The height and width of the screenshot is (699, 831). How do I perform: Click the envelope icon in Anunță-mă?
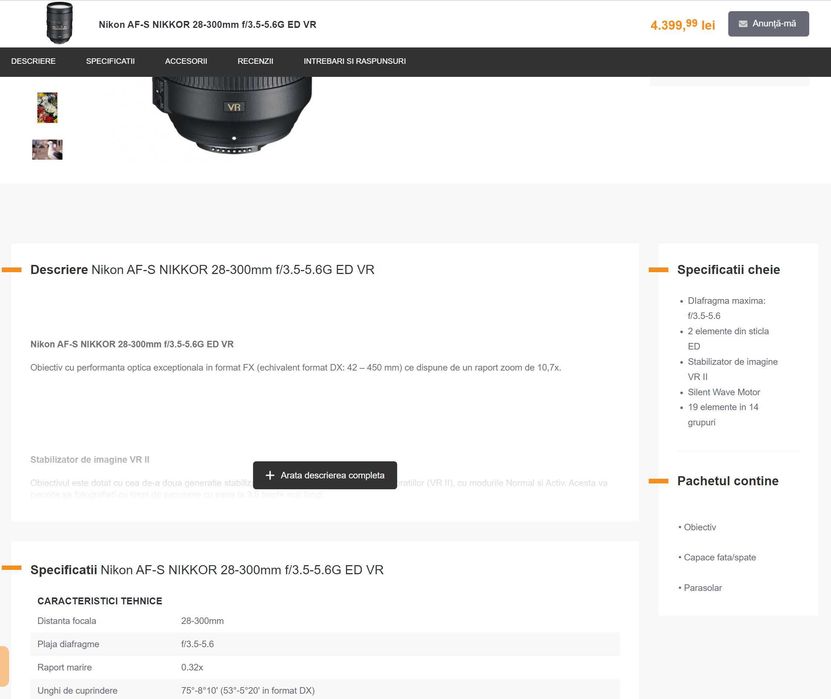[743, 24]
